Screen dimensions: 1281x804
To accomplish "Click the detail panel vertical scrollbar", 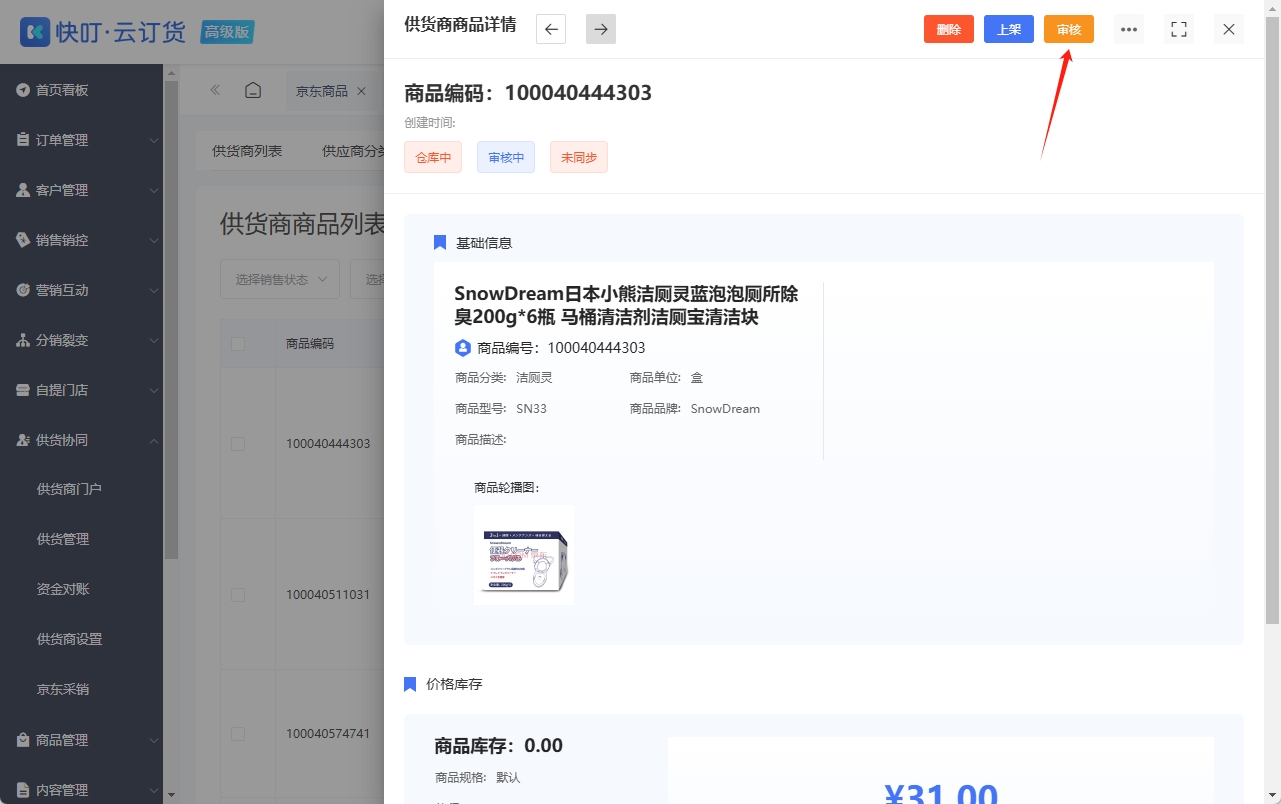I will click(1273, 320).
